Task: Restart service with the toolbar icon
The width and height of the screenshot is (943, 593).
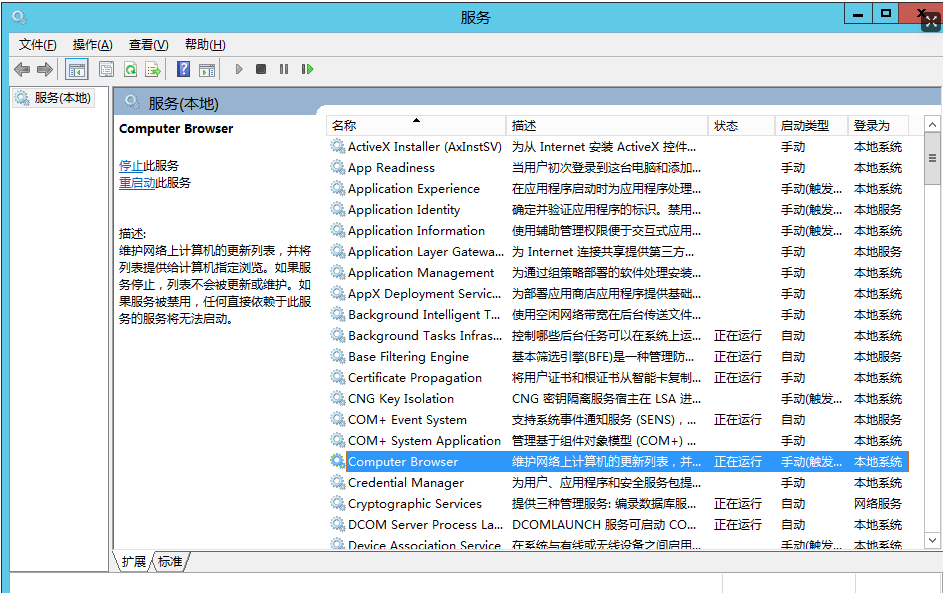Action: point(307,69)
